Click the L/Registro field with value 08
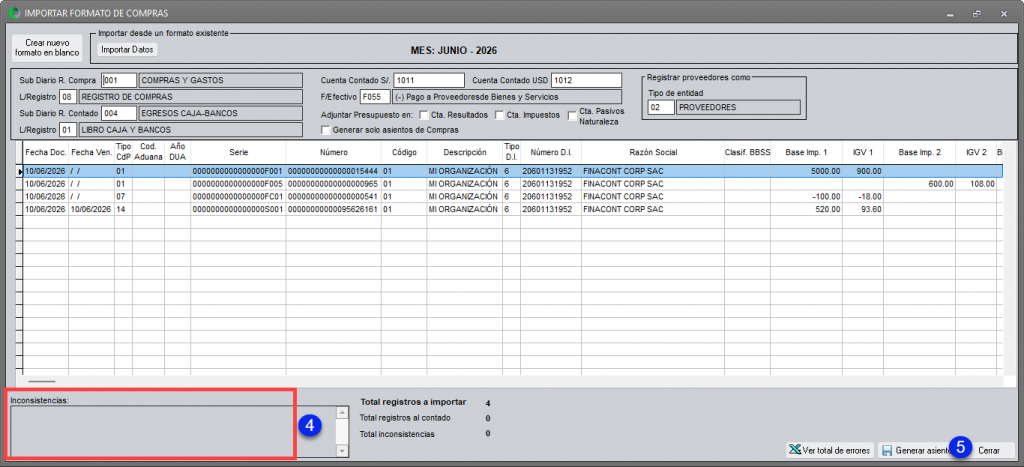Image resolution: width=1024 pixels, height=467 pixels. pos(69,97)
